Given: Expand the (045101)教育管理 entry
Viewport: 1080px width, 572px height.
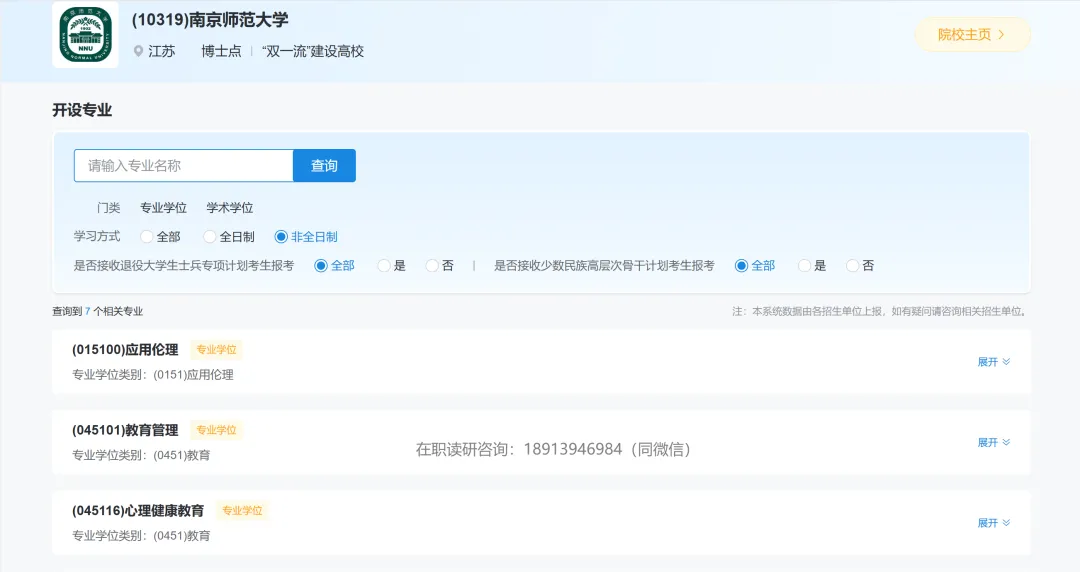Looking at the screenshot, I should [x=993, y=442].
